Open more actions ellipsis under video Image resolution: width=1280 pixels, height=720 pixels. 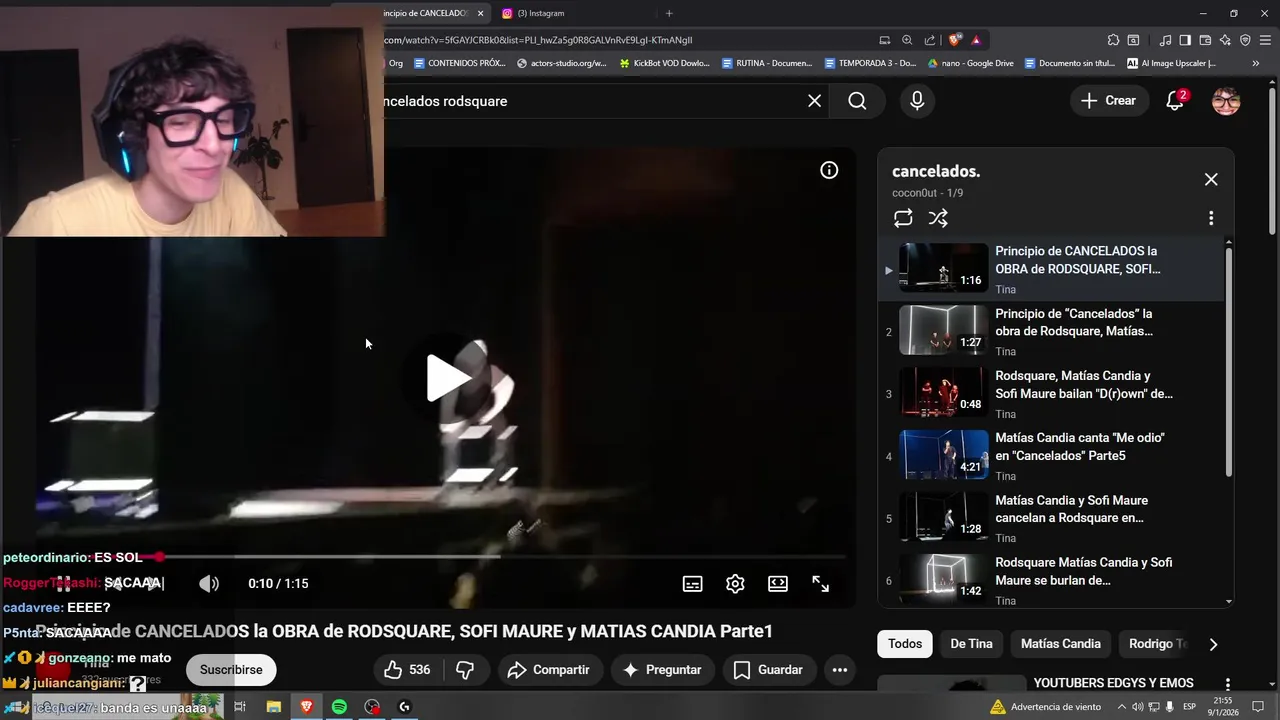click(x=840, y=670)
